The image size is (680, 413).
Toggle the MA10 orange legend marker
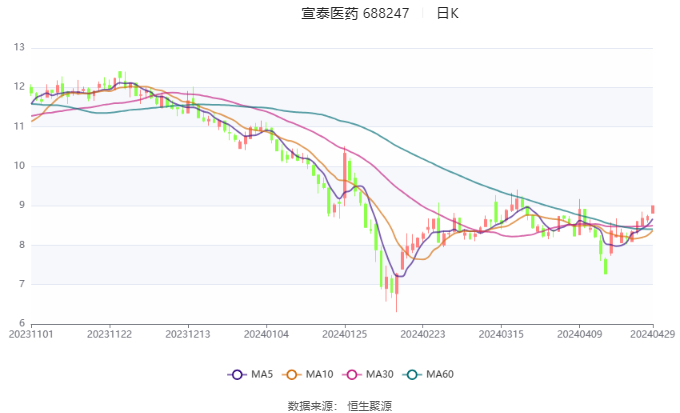click(x=293, y=374)
